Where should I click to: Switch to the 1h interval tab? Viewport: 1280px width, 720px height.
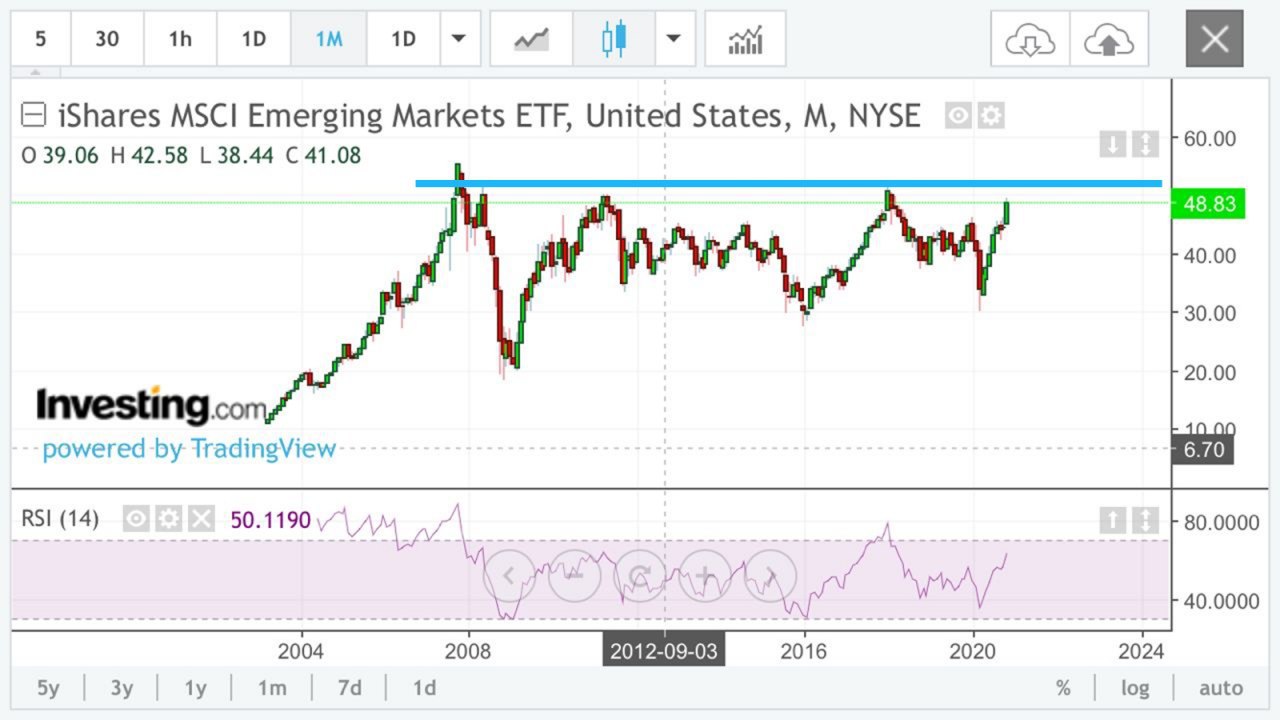[x=180, y=39]
